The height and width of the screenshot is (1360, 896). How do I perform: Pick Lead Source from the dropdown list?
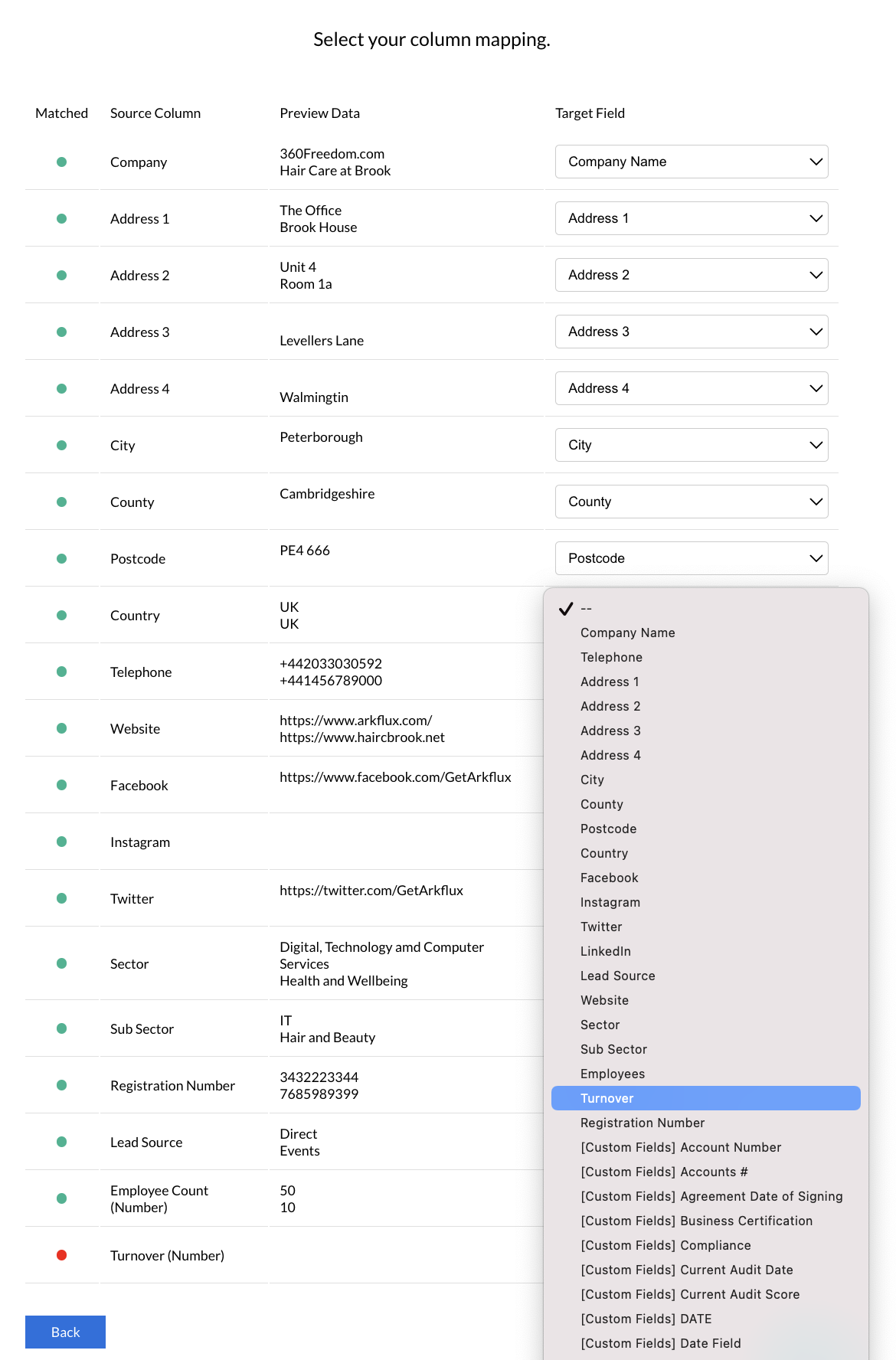[x=617, y=976]
